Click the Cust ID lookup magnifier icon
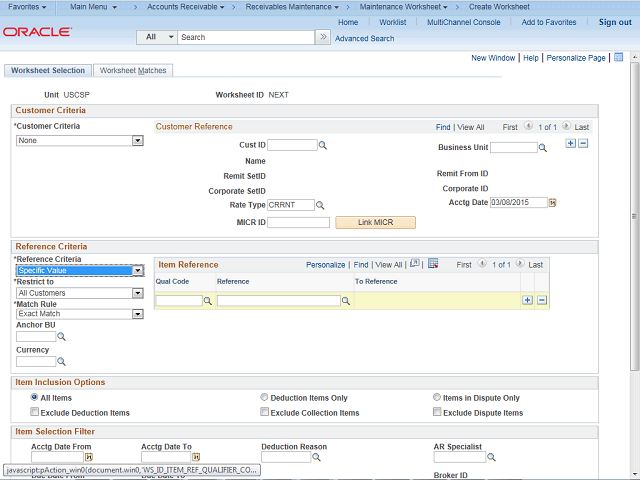640x480 pixels. [x=323, y=146]
